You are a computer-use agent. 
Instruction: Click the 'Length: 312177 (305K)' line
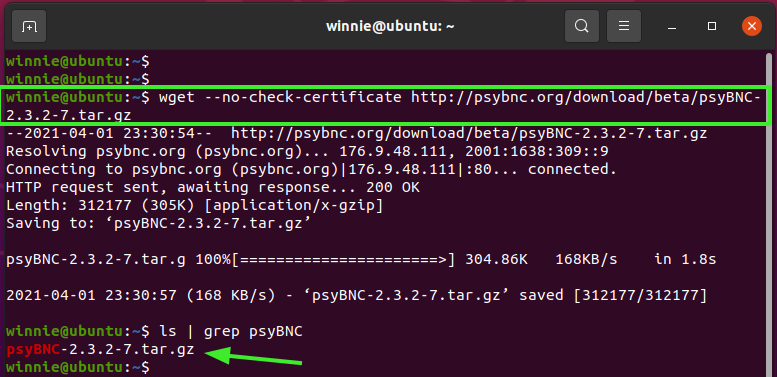click(194, 205)
